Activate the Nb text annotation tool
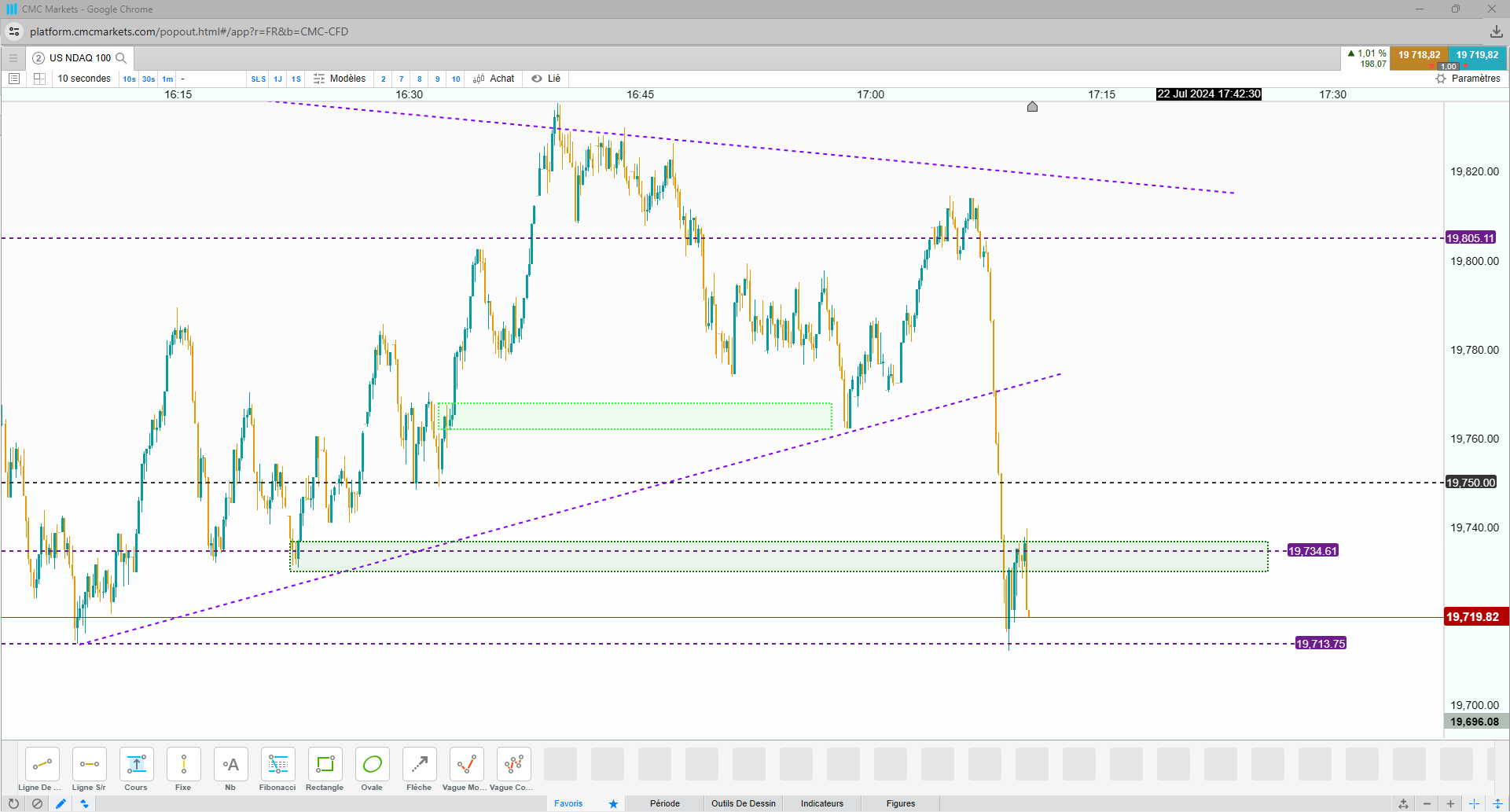The height and width of the screenshot is (812, 1510). coord(230,770)
